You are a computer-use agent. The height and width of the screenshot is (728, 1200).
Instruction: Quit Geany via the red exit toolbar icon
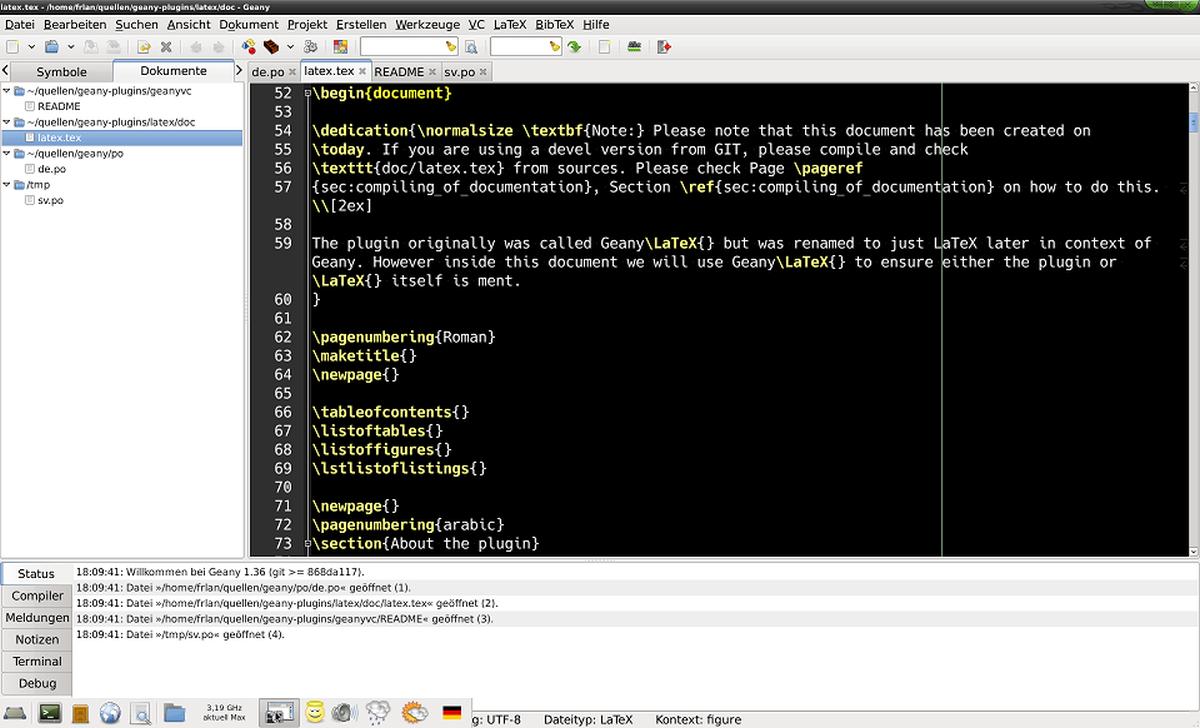click(663, 46)
